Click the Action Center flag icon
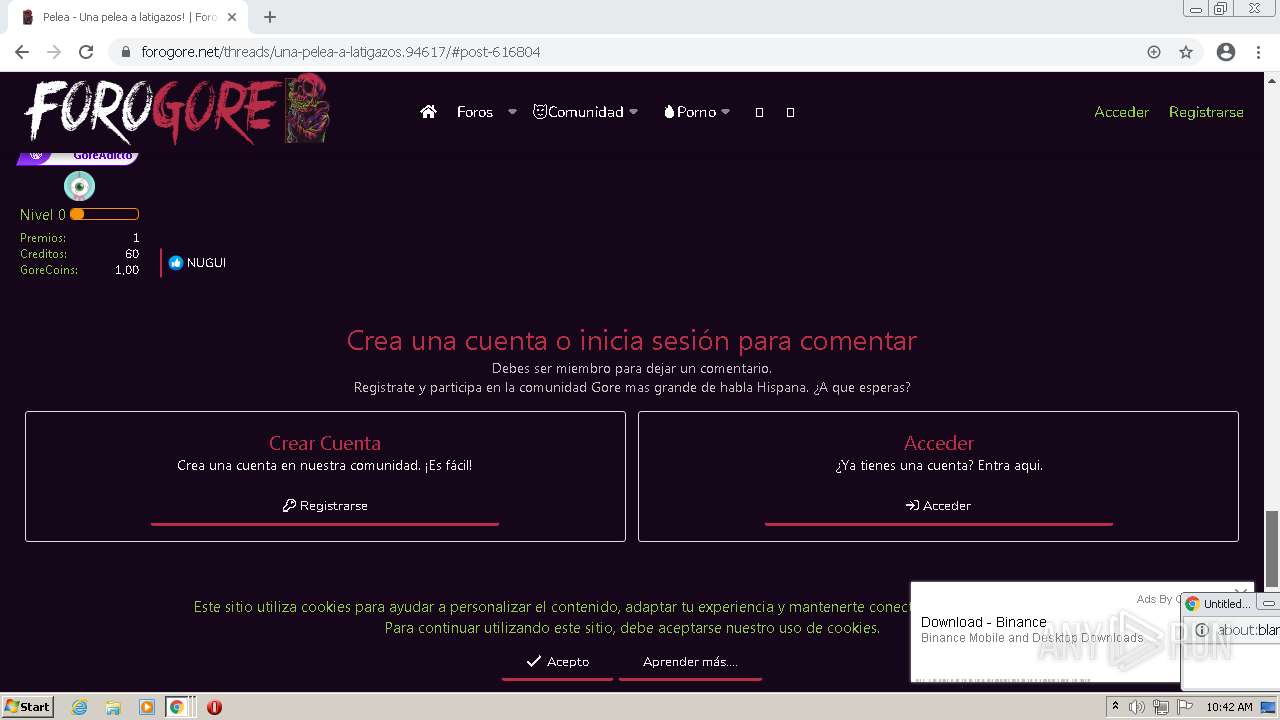Image resolution: width=1280 pixels, height=720 pixels. (x=1184, y=707)
